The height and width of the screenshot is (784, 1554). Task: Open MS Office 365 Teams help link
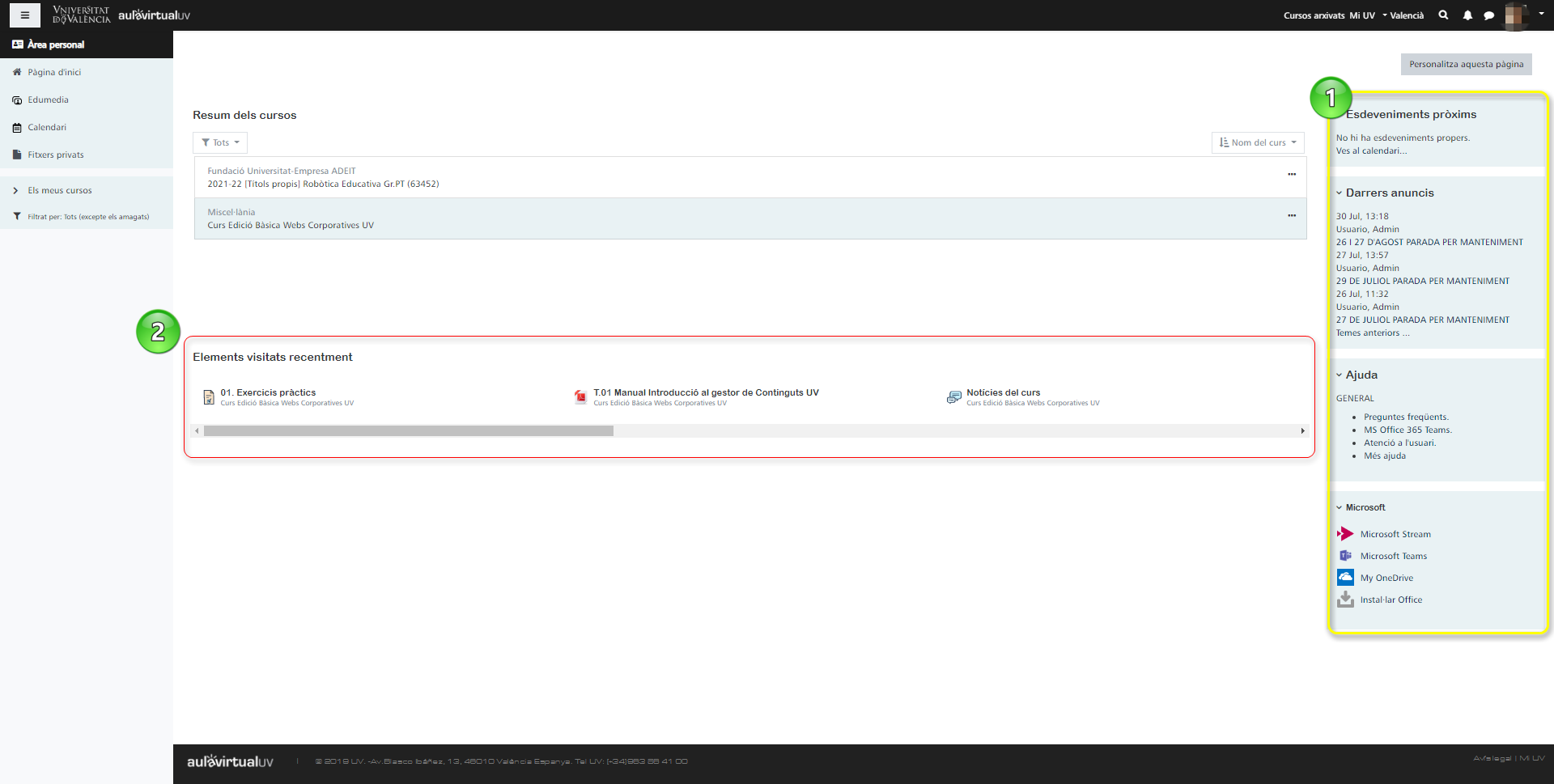tap(1408, 430)
